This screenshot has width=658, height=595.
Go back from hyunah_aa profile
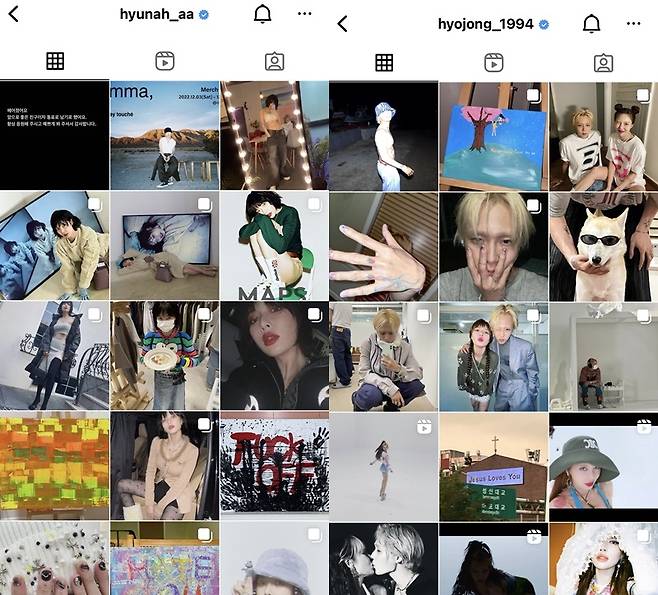(x=14, y=15)
